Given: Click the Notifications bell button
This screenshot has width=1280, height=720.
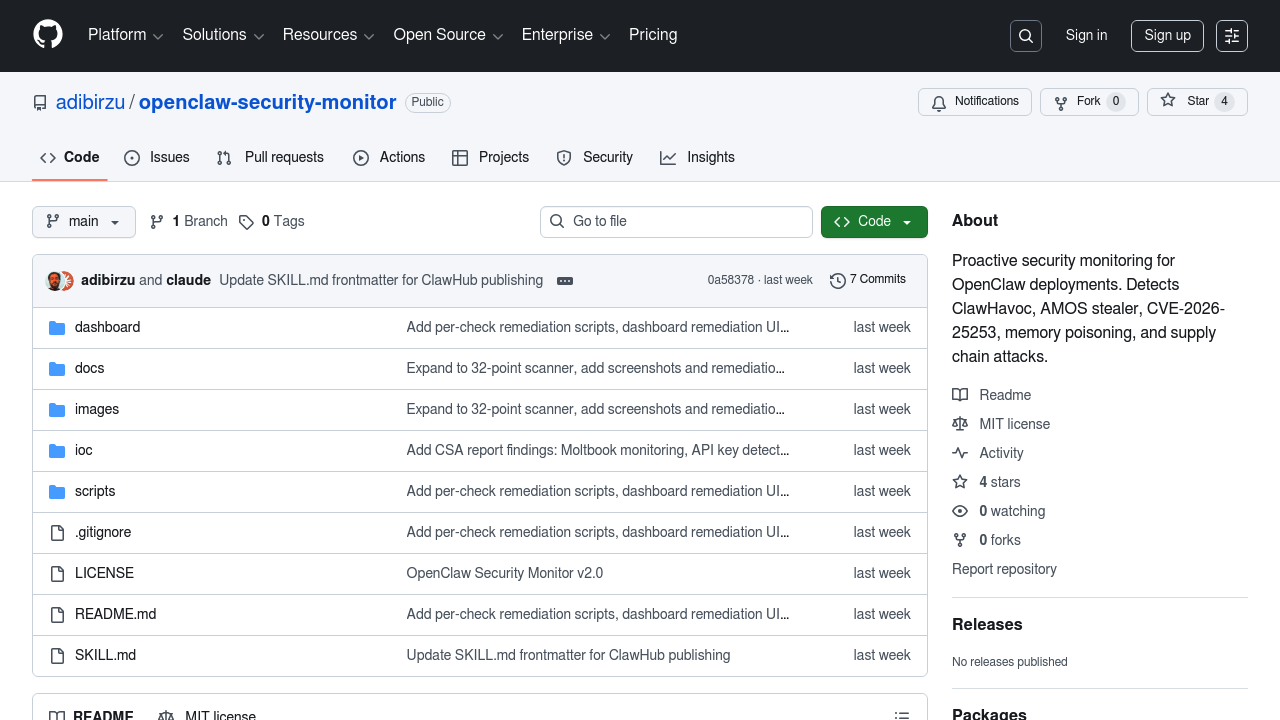Looking at the screenshot, I should click(x=975, y=102).
